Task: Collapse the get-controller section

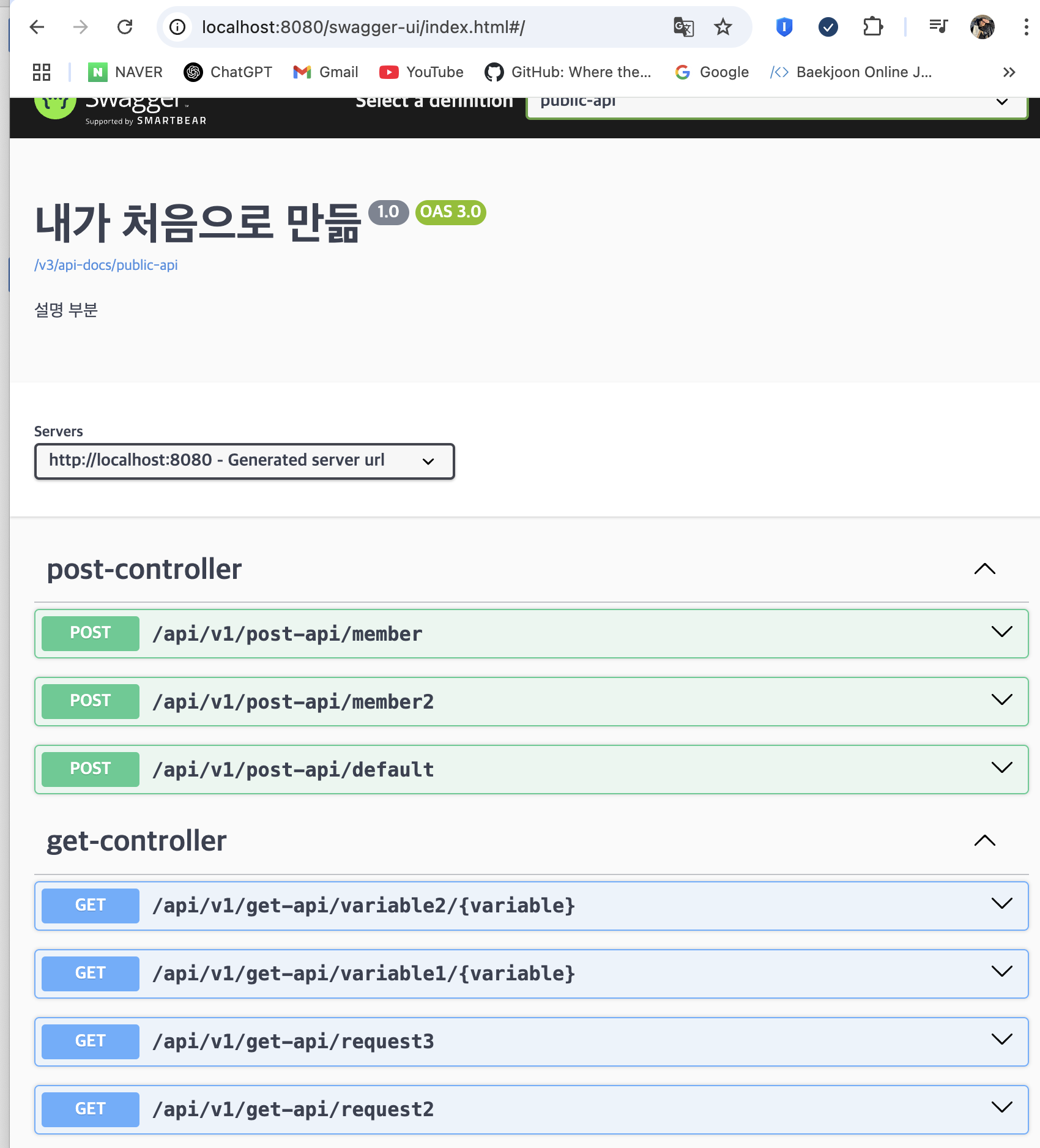Action: (x=984, y=840)
